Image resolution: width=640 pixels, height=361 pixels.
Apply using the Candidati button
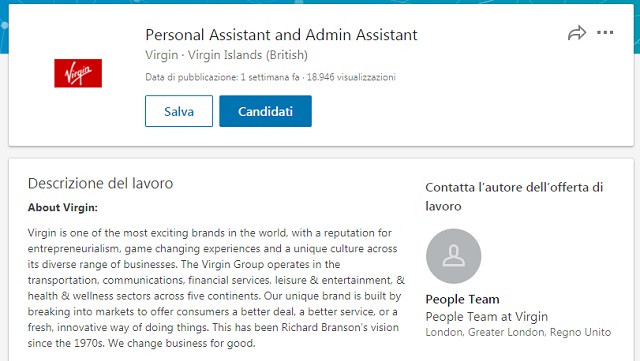coord(265,111)
